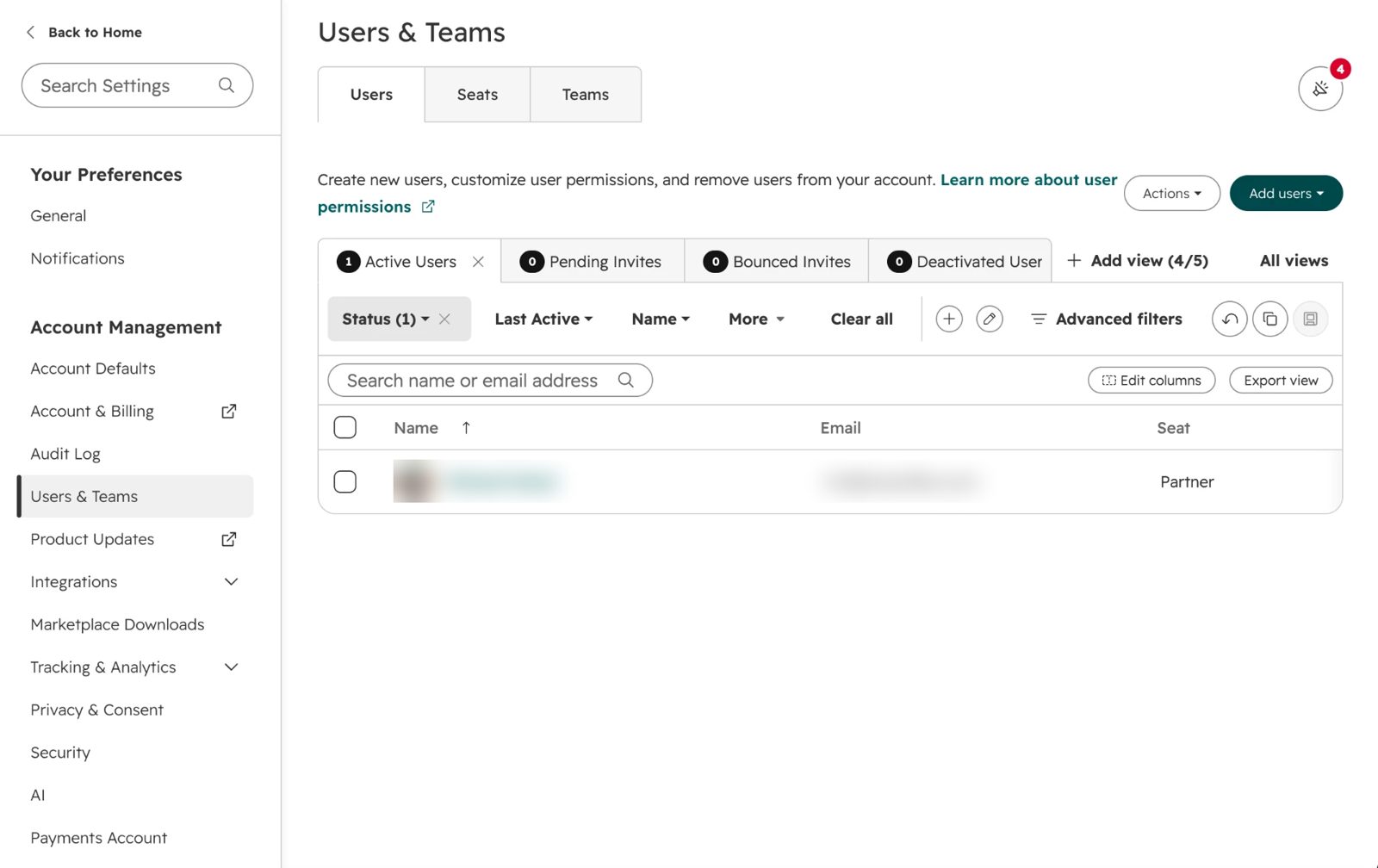Screen dimensions: 1378x868
Task: Click the magnifier icon in Search Settings
Action: tap(227, 85)
